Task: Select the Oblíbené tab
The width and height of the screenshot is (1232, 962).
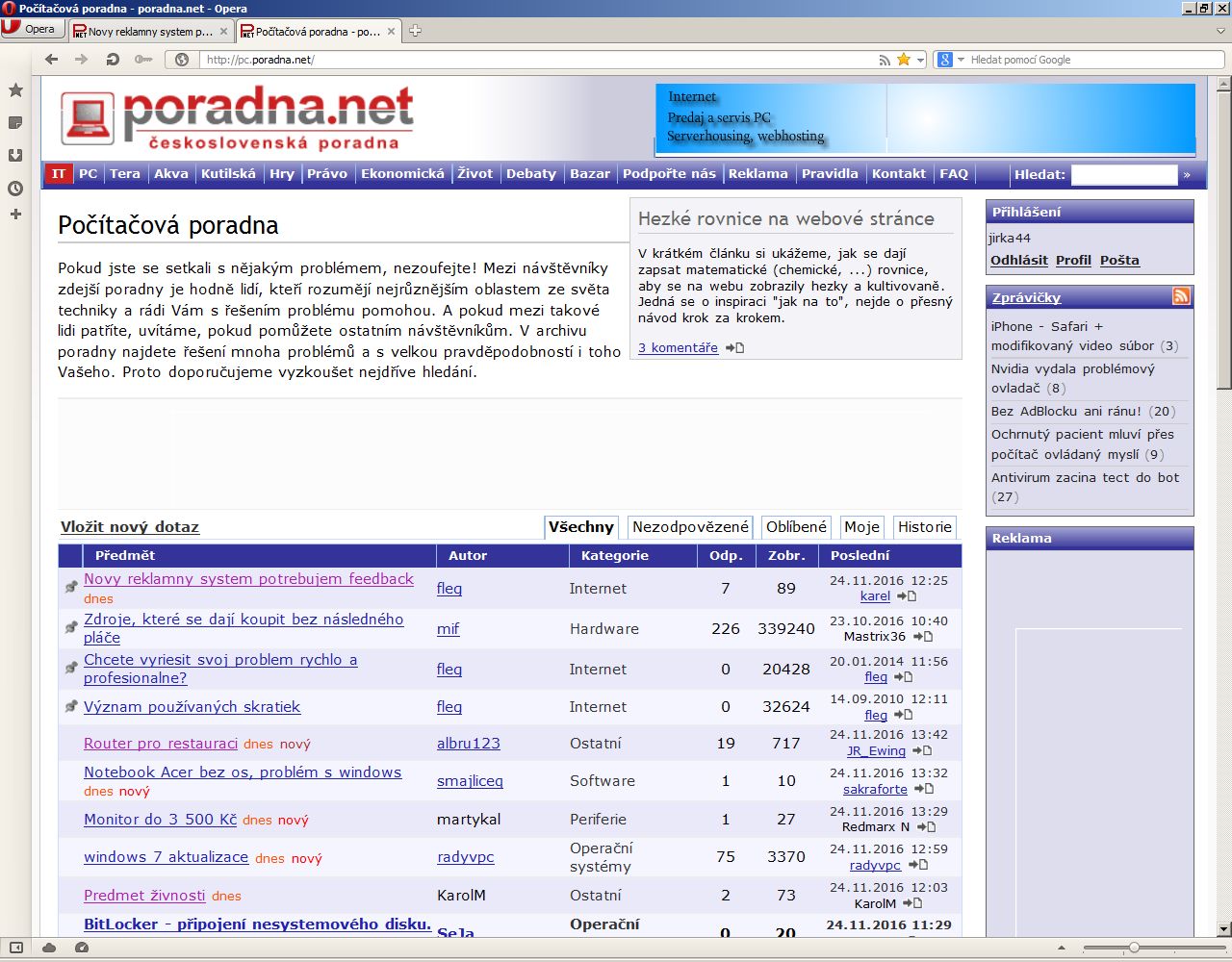Action: pos(796,527)
